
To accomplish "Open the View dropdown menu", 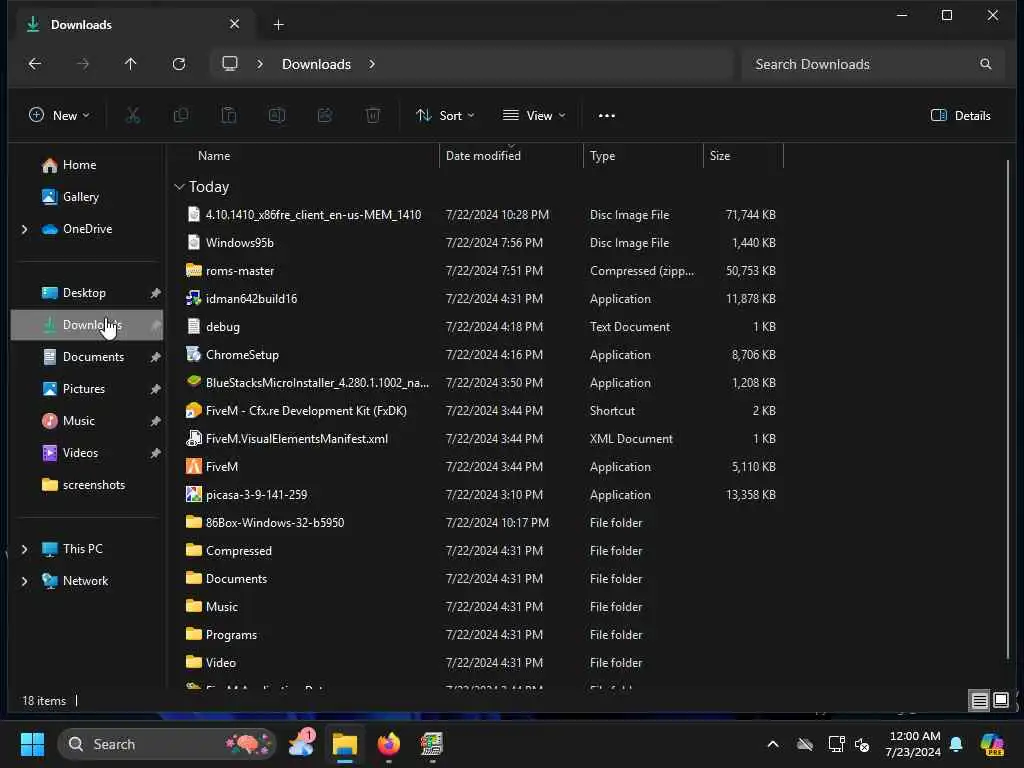I will coord(534,116).
